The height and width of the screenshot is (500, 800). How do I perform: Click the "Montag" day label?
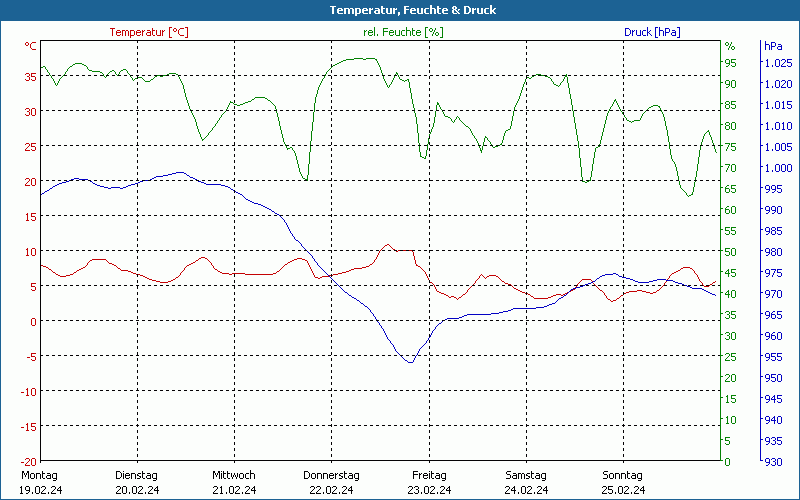(x=39, y=475)
